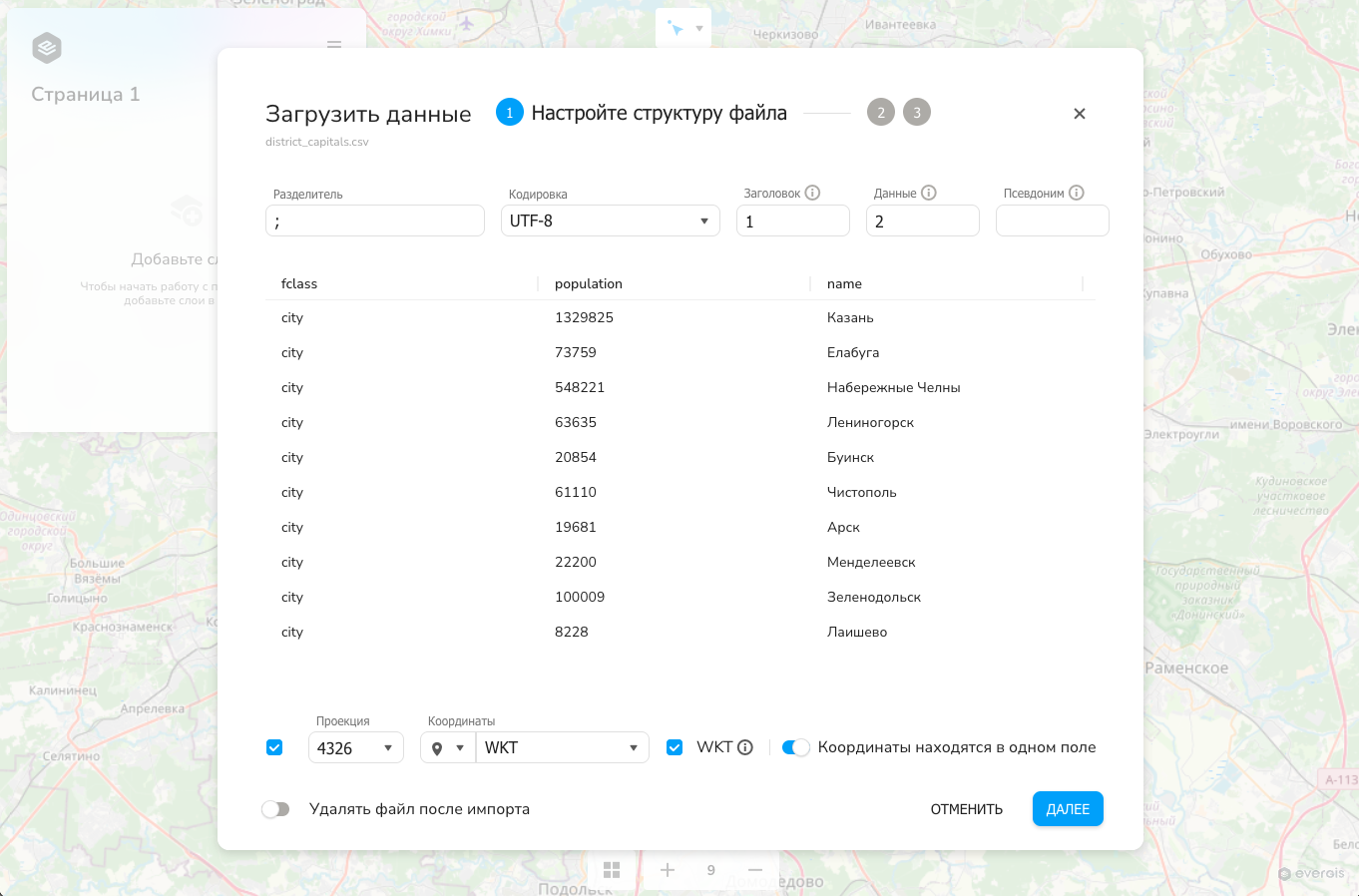Viewport: 1359px width, 896px height.
Task: Go to step 2 of the wizard
Action: (x=880, y=112)
